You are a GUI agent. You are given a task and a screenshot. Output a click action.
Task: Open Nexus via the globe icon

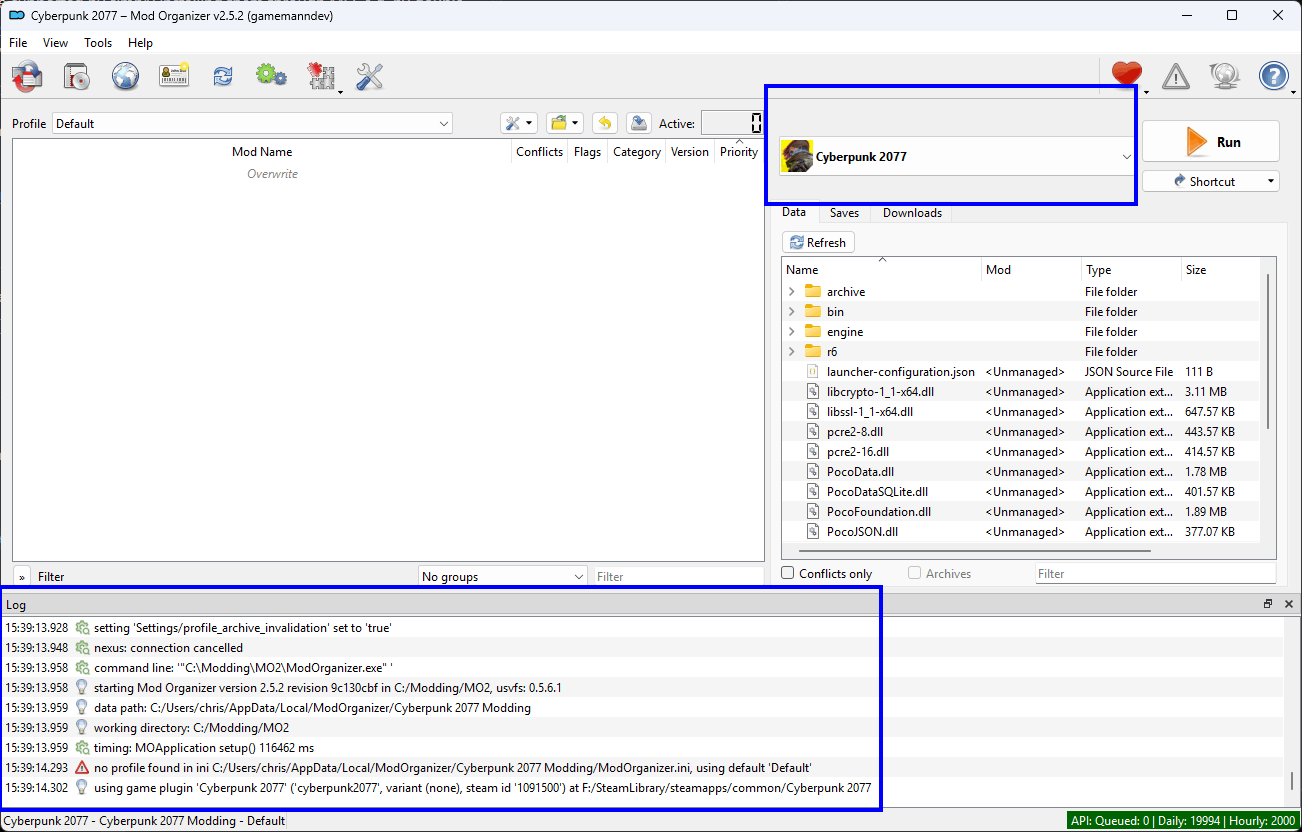125,76
